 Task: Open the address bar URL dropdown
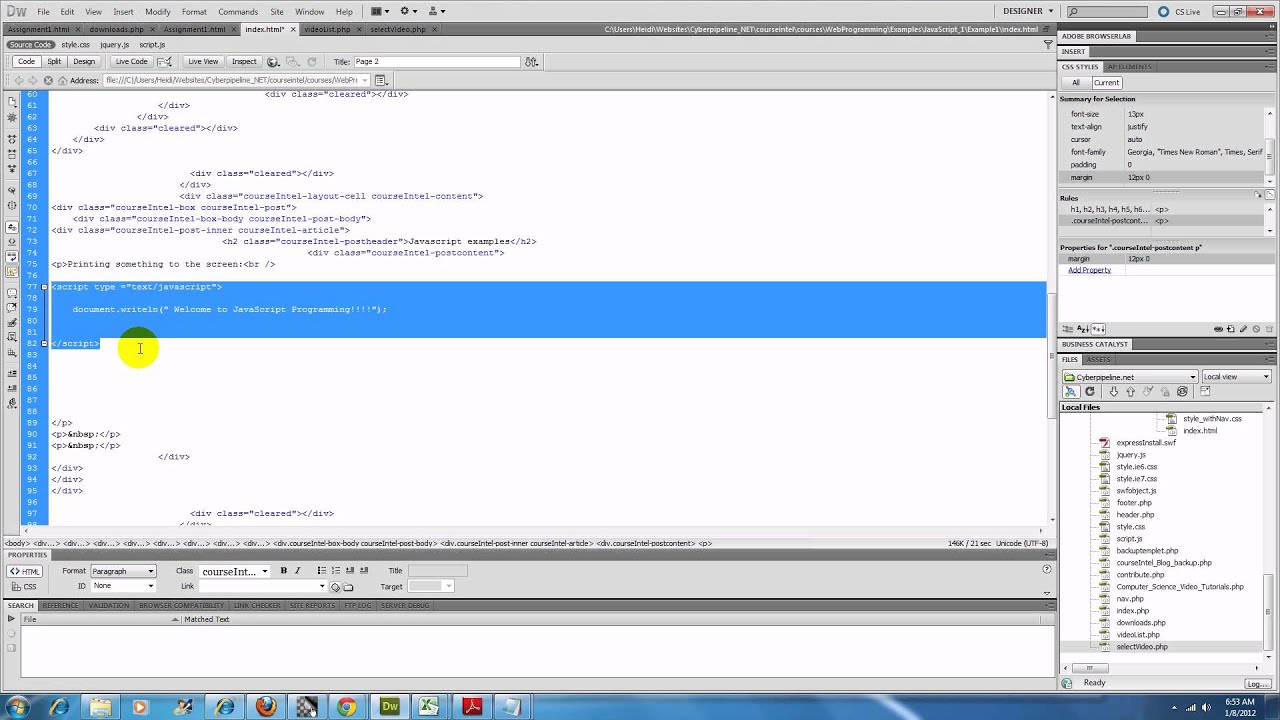click(x=365, y=80)
